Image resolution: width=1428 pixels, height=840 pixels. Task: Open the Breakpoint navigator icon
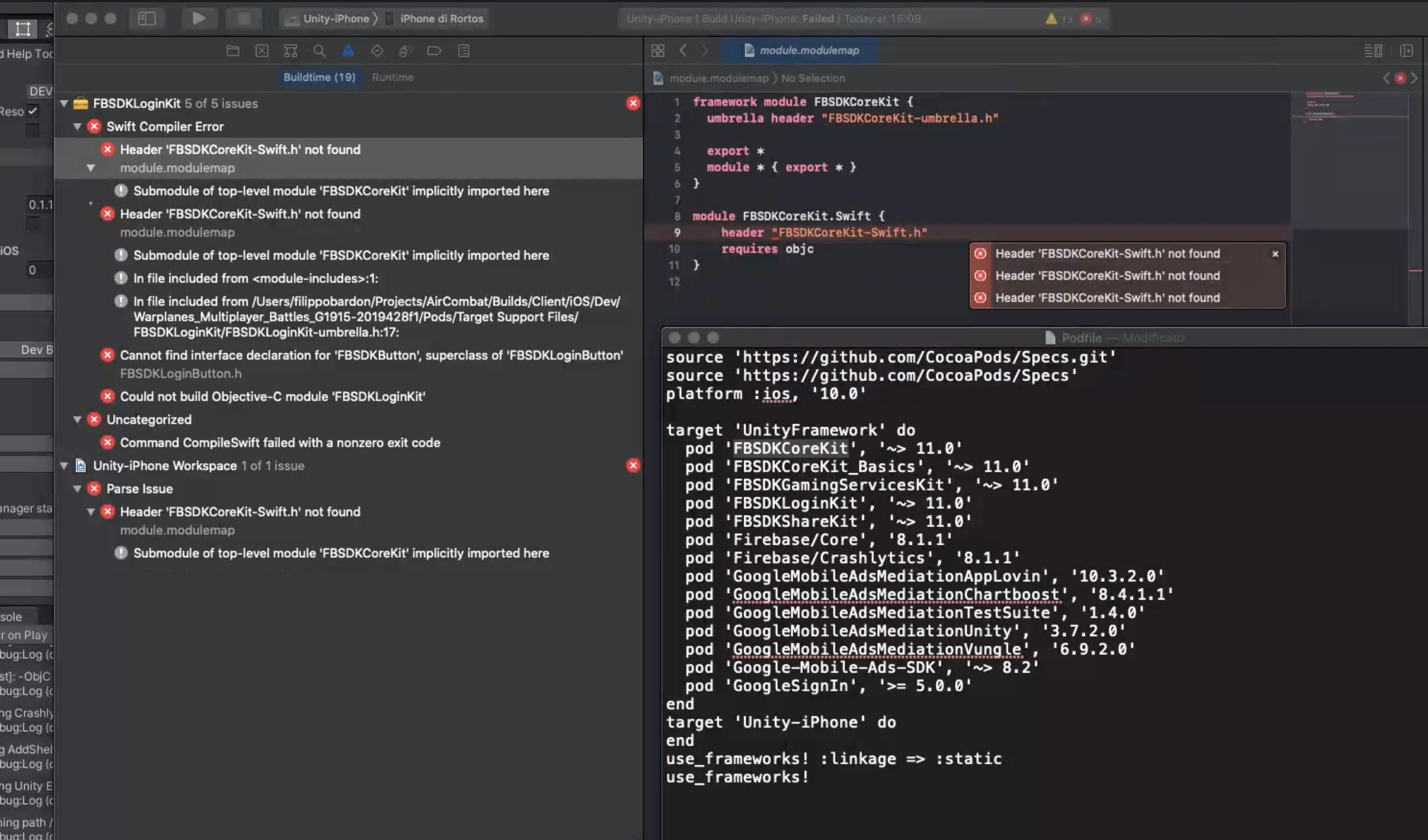click(x=434, y=51)
